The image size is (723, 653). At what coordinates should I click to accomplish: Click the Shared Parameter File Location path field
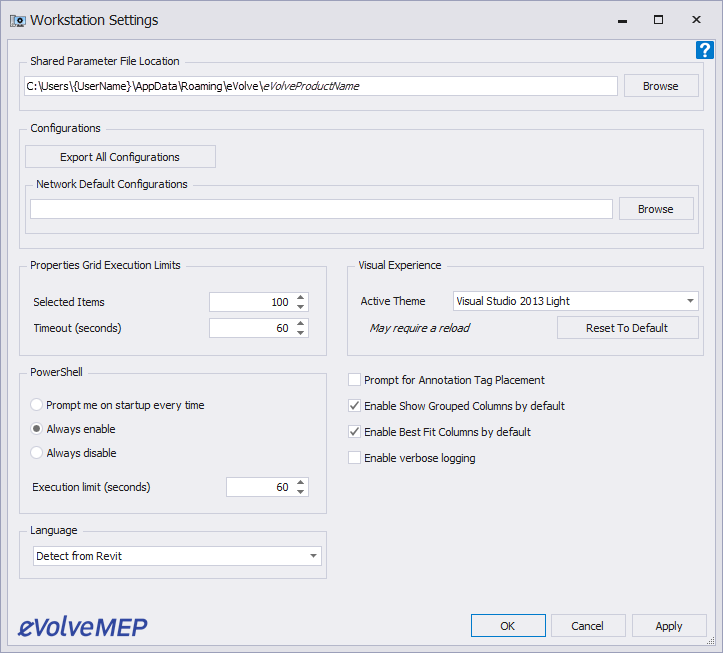click(x=320, y=86)
